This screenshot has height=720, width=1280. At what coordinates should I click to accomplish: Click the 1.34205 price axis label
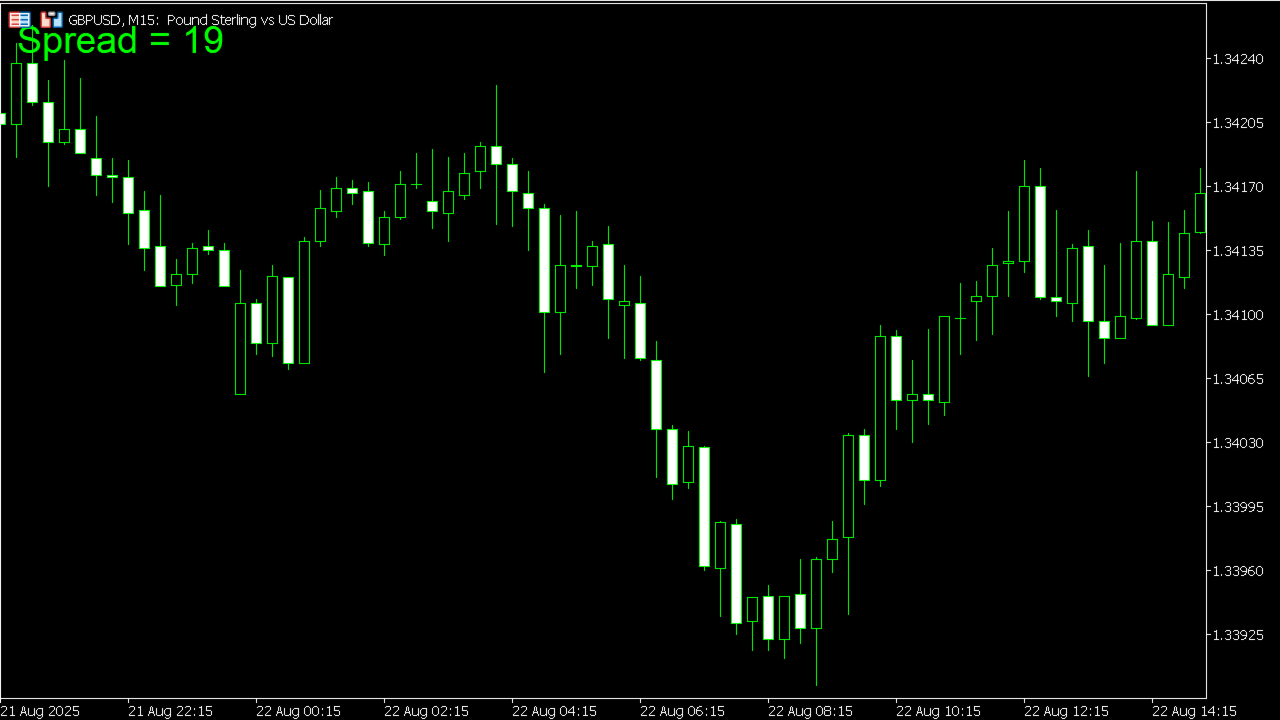1238,123
